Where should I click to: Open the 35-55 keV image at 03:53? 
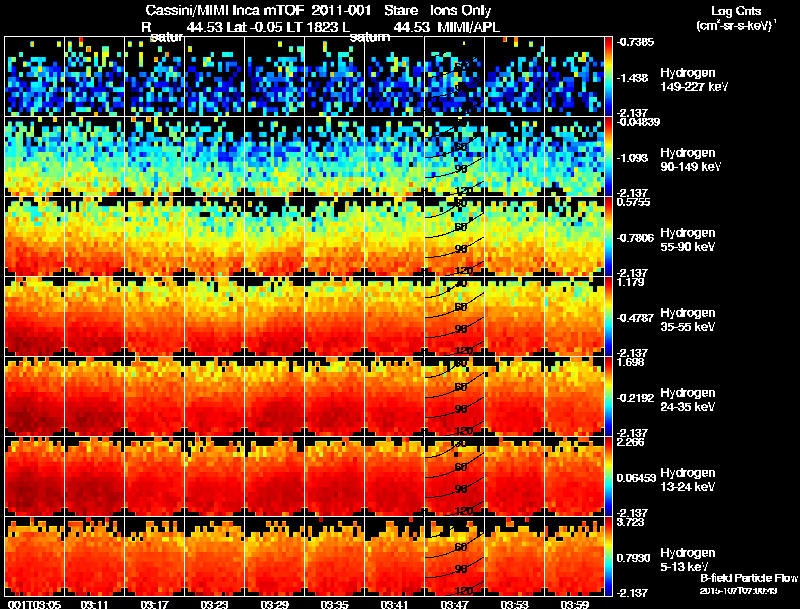pos(514,317)
